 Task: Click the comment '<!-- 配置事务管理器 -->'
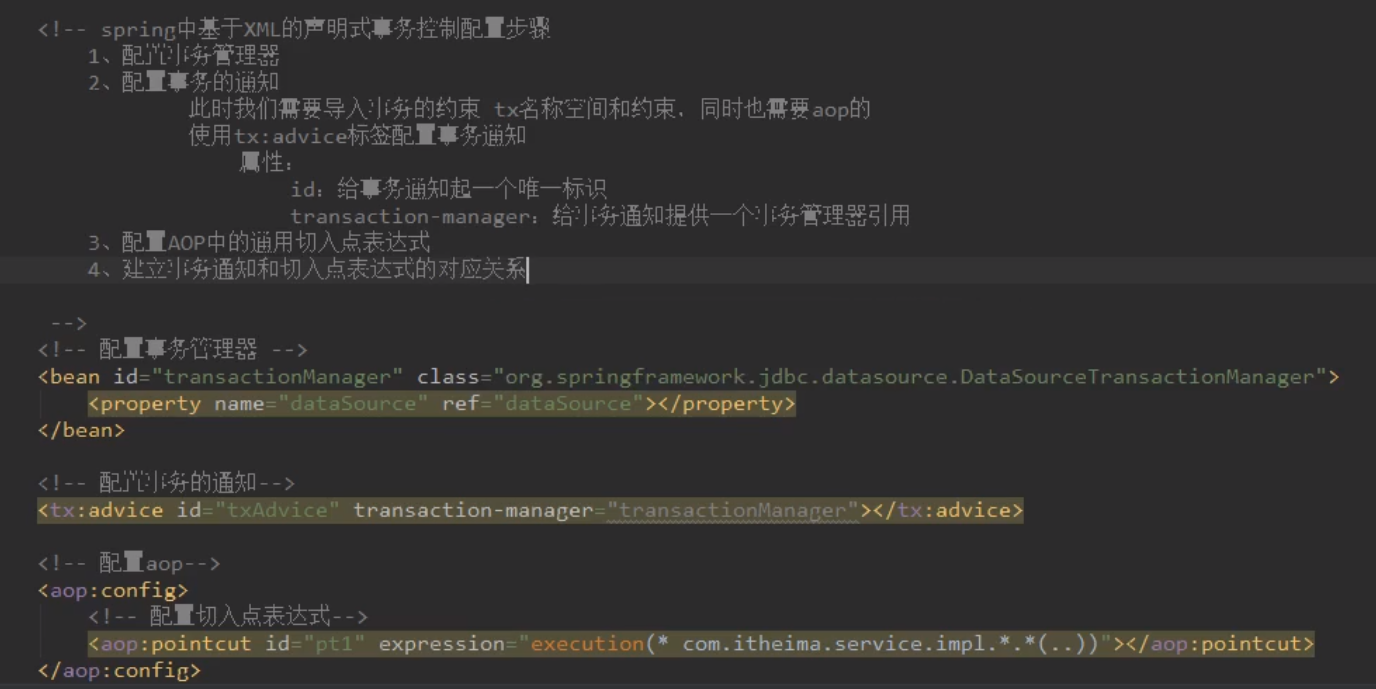pyautogui.click(x=172, y=349)
